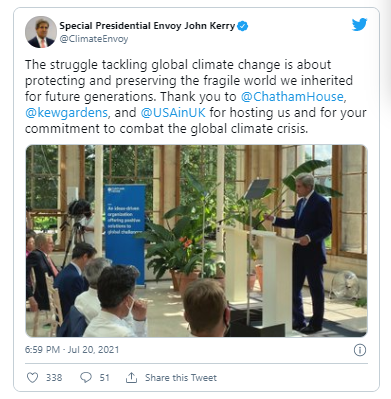Click the tweet body text
This screenshot has width=391, height=399.
tap(196, 97)
